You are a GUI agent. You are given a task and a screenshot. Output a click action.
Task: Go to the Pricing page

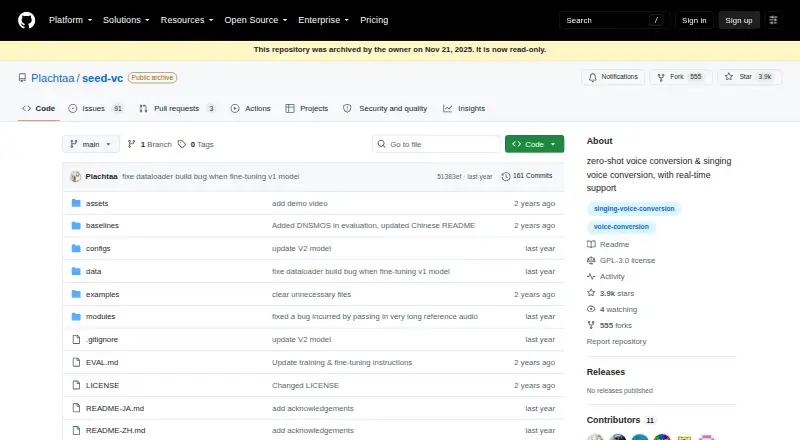click(x=374, y=20)
